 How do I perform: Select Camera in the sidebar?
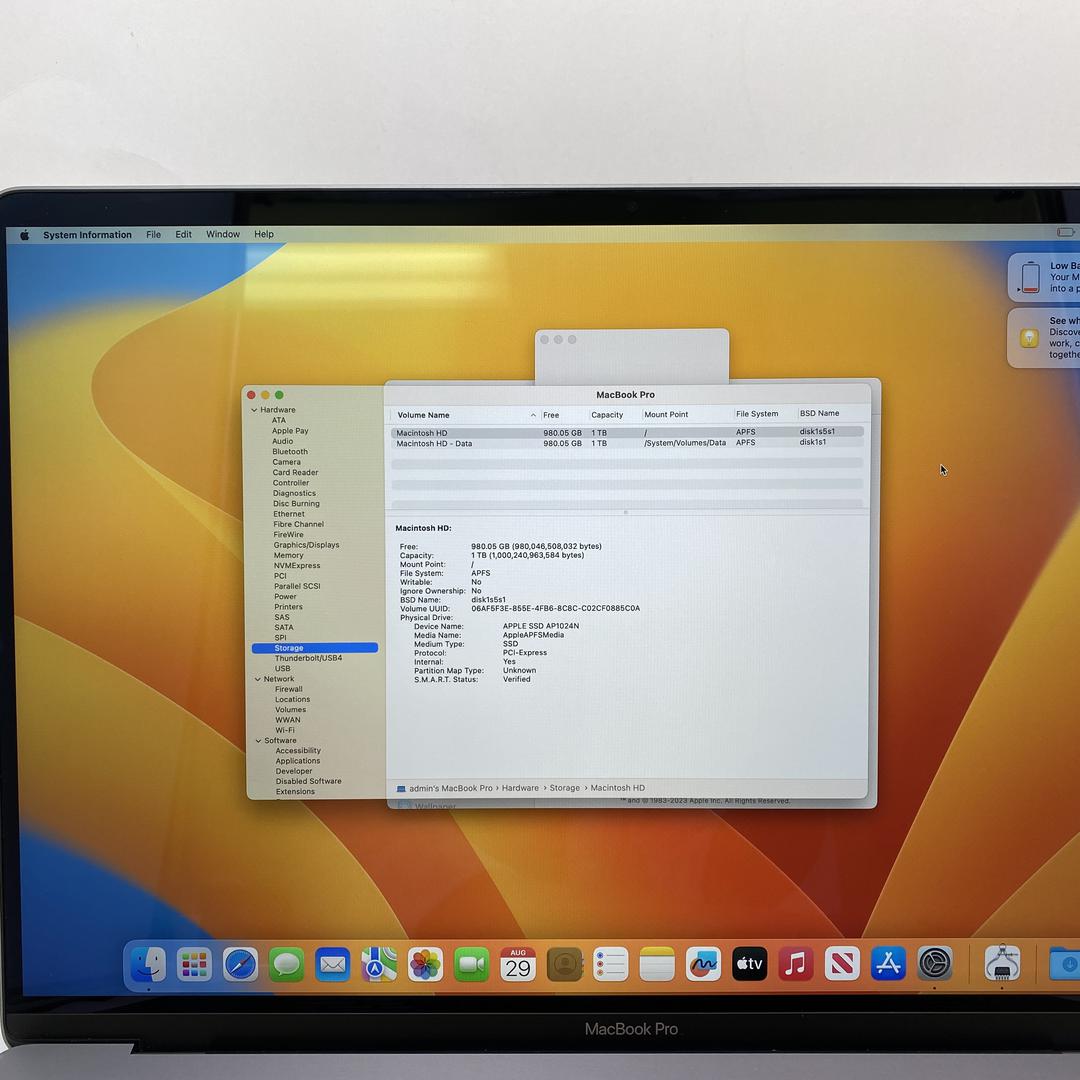[x=287, y=462]
